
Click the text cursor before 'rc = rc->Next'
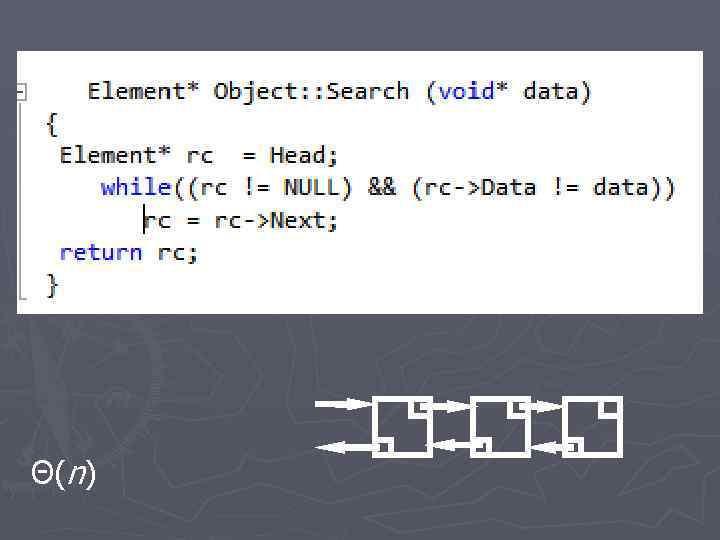click(x=145, y=220)
